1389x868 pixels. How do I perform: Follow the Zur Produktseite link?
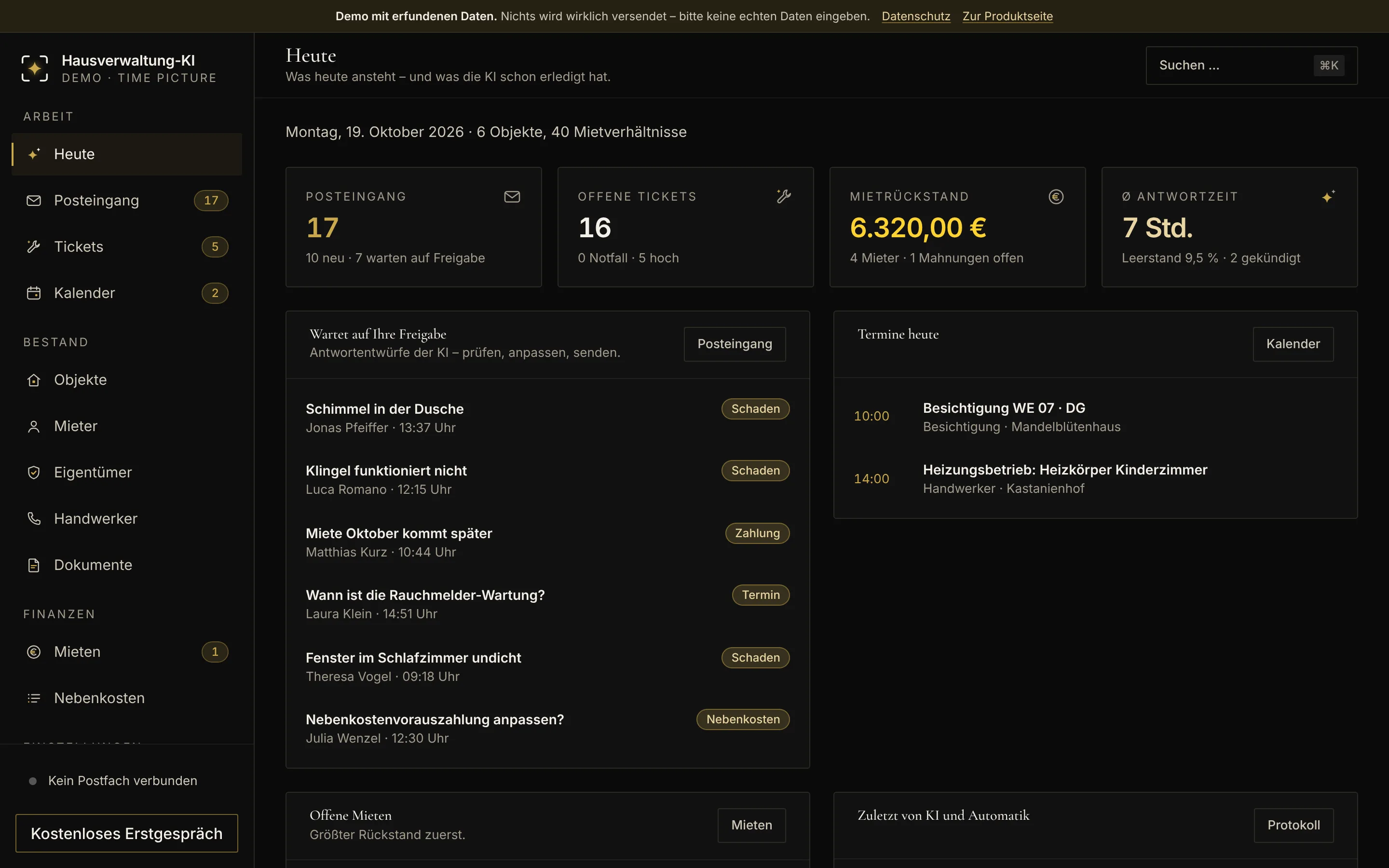(1008, 16)
